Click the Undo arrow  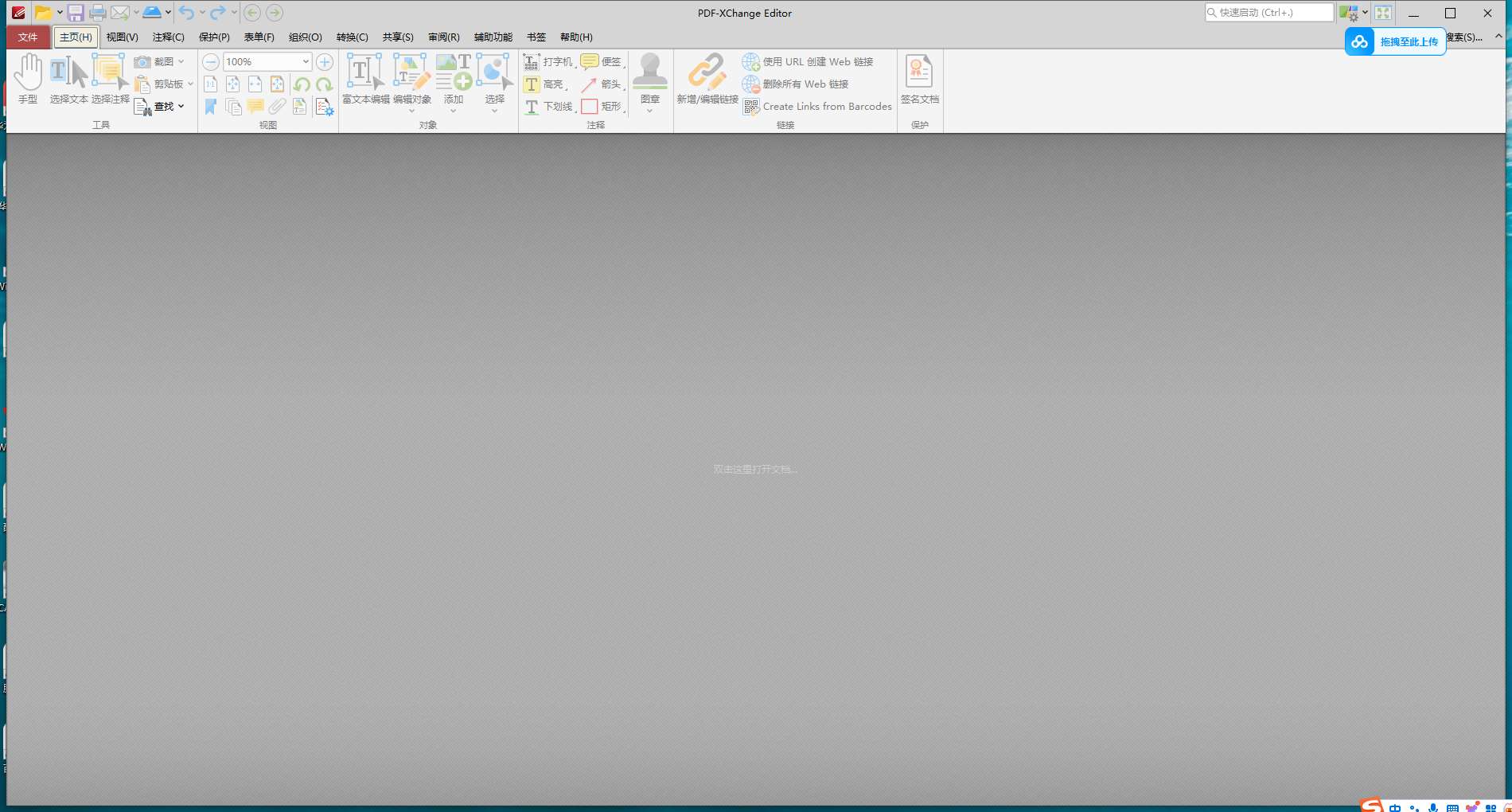tap(186, 13)
